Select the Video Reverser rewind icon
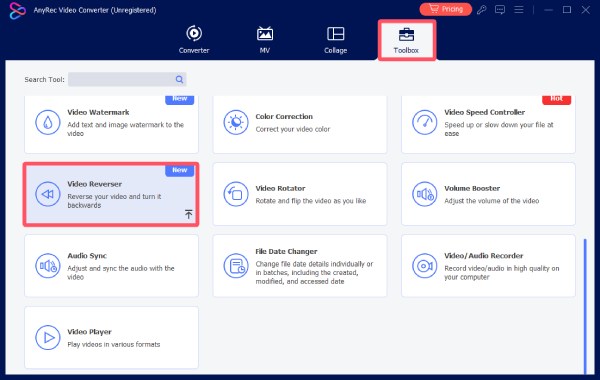The width and height of the screenshot is (600, 380). [47, 194]
